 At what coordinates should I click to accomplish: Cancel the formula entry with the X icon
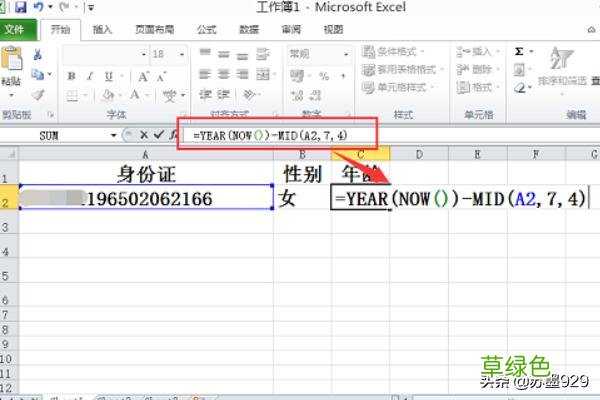coord(144,133)
